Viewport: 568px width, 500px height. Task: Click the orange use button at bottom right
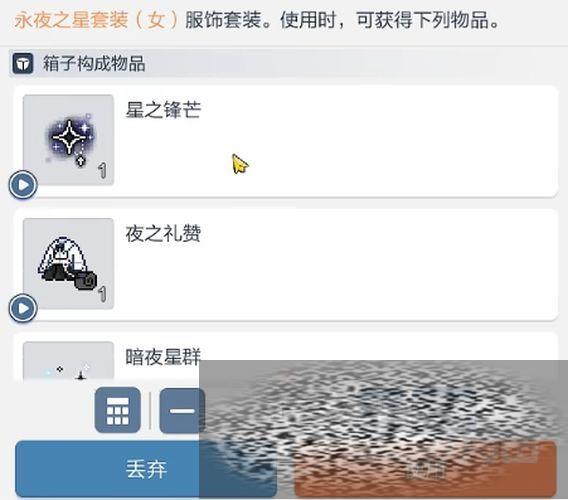click(425, 470)
